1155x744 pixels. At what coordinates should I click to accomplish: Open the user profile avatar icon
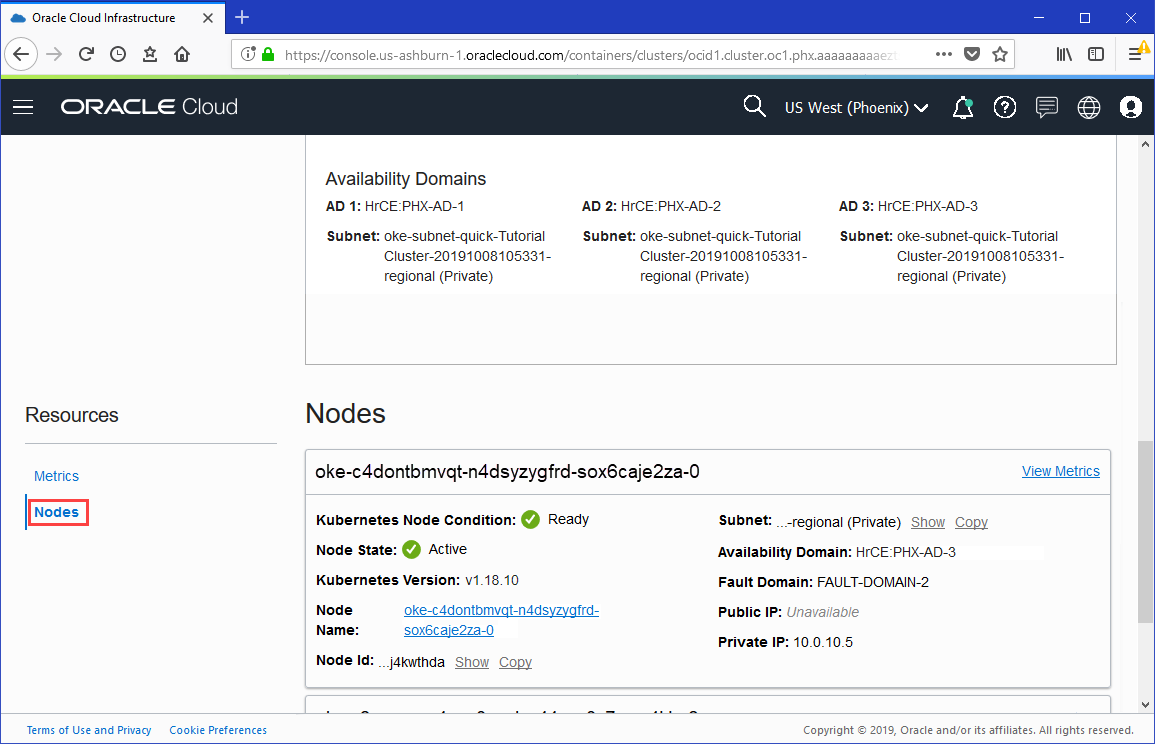(1131, 108)
